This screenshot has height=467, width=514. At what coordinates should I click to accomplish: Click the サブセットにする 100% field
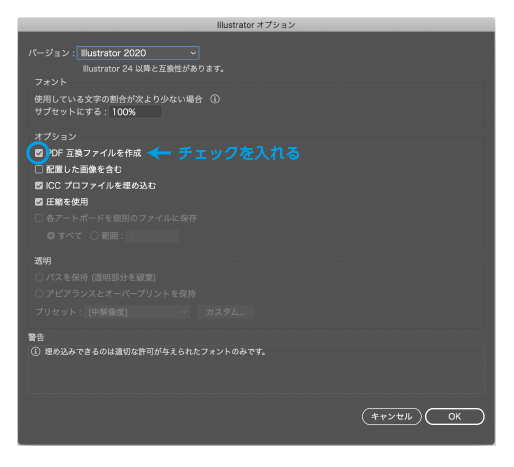(x=135, y=112)
